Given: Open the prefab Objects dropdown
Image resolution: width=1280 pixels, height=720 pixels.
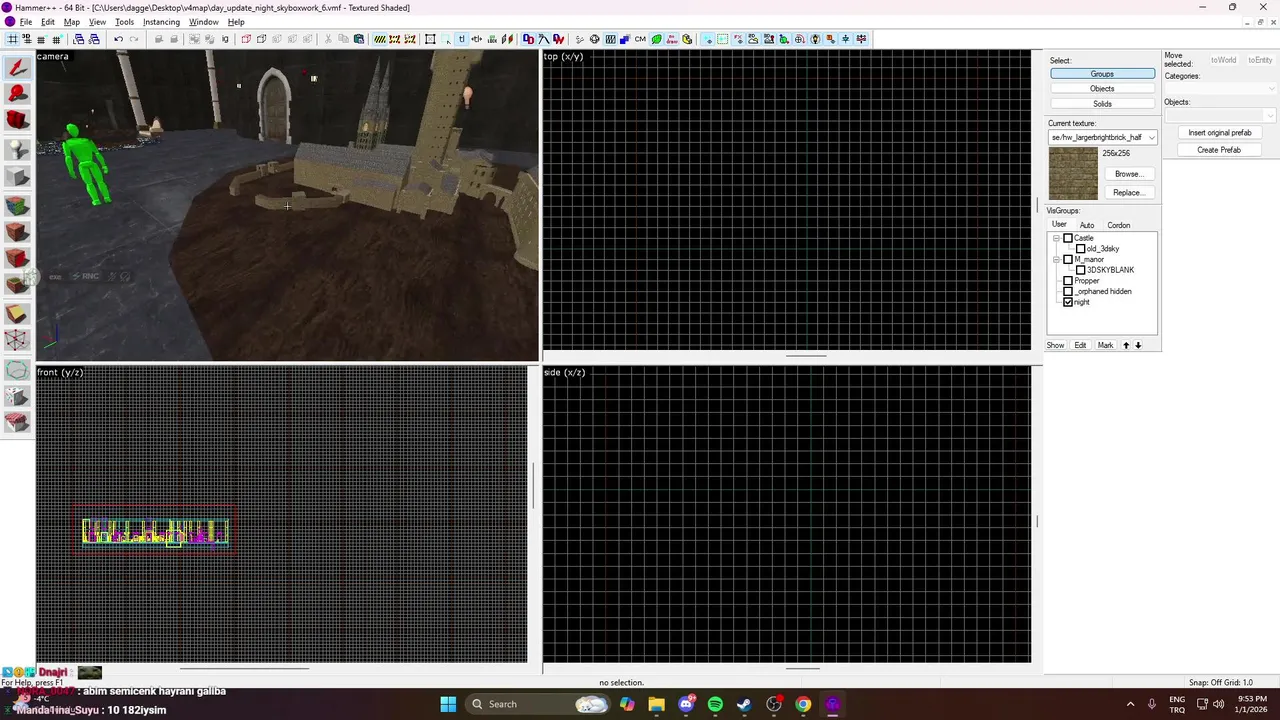Looking at the screenshot, I should click(x=1220, y=116).
